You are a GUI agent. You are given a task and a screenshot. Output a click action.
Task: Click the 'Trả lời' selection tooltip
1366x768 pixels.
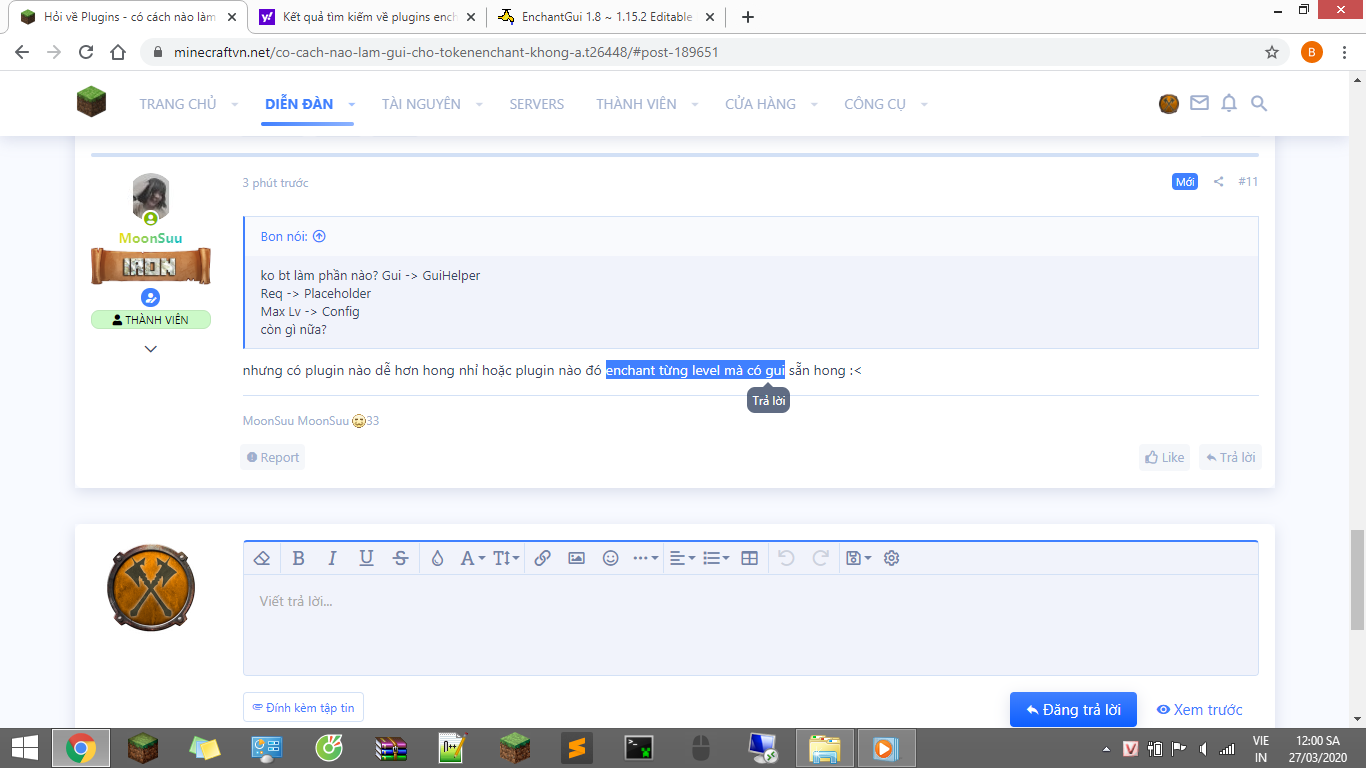point(769,400)
